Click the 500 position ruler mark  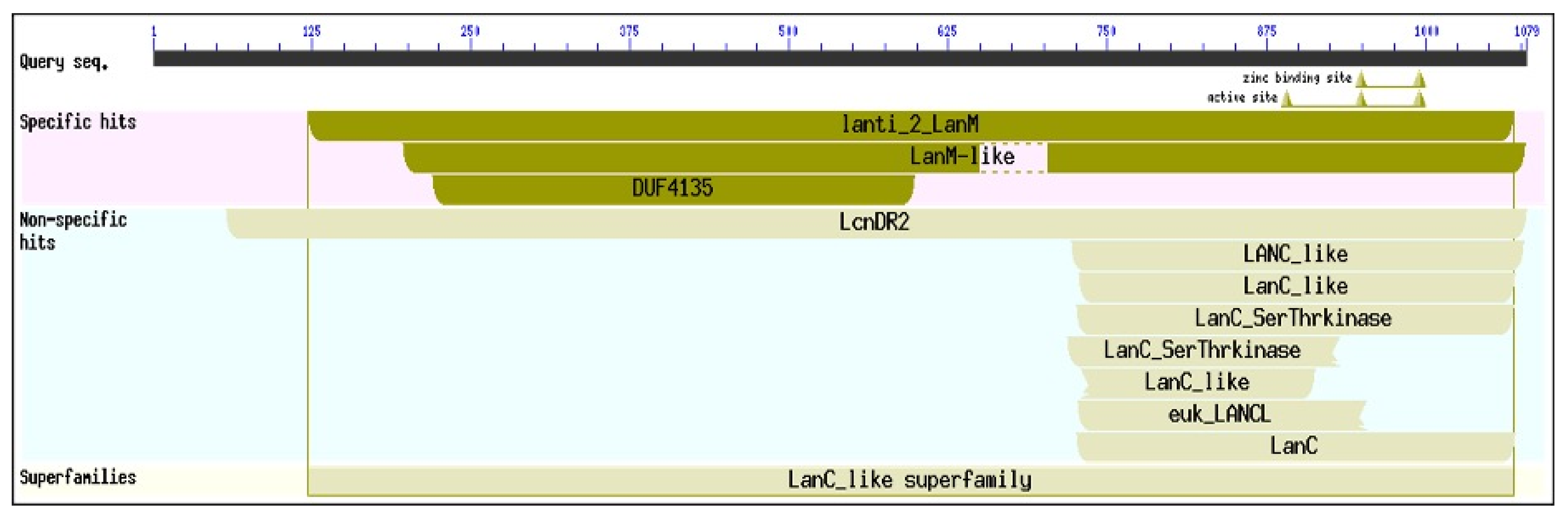pyautogui.click(x=788, y=32)
